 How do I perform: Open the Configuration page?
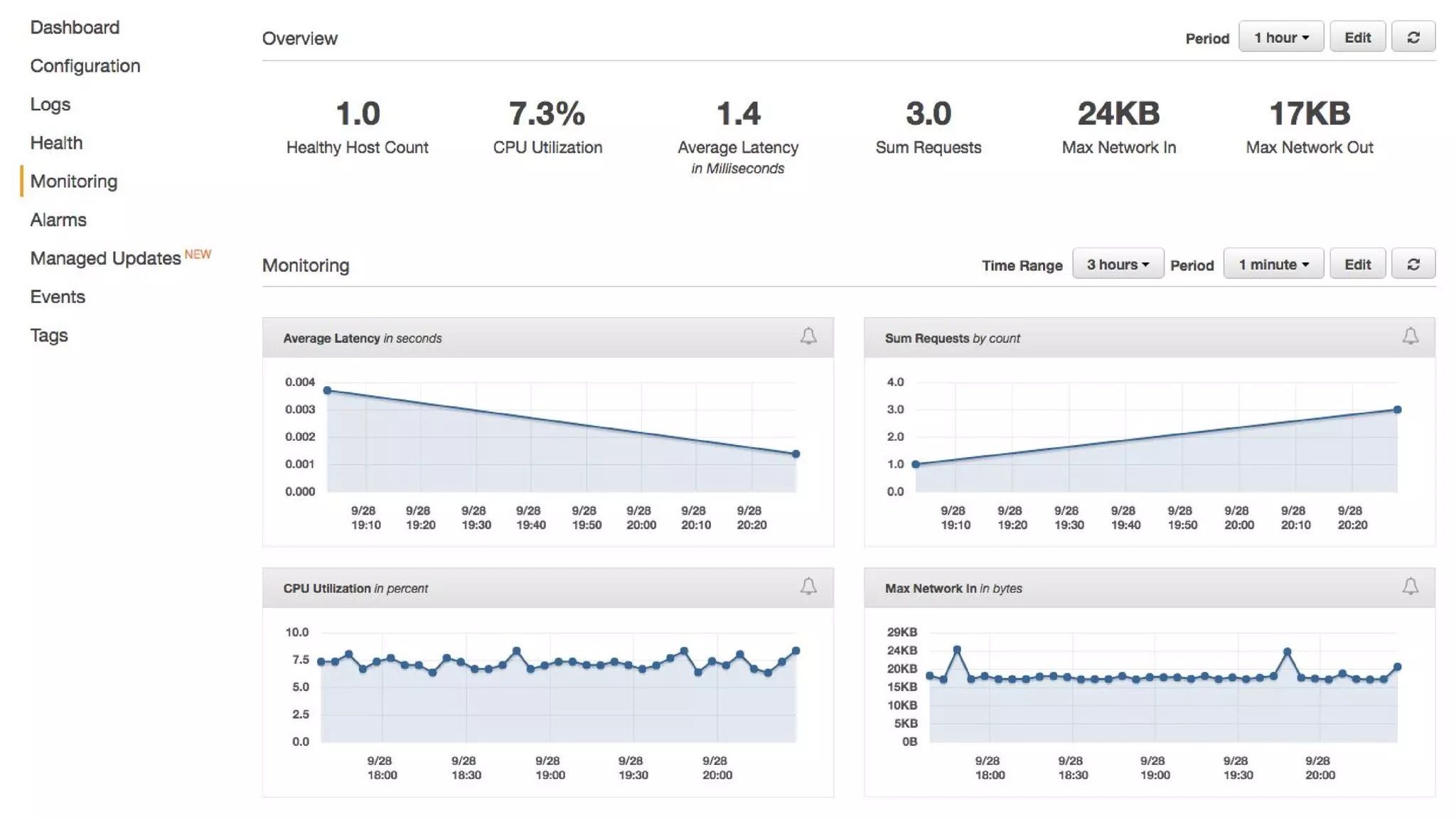[85, 66]
